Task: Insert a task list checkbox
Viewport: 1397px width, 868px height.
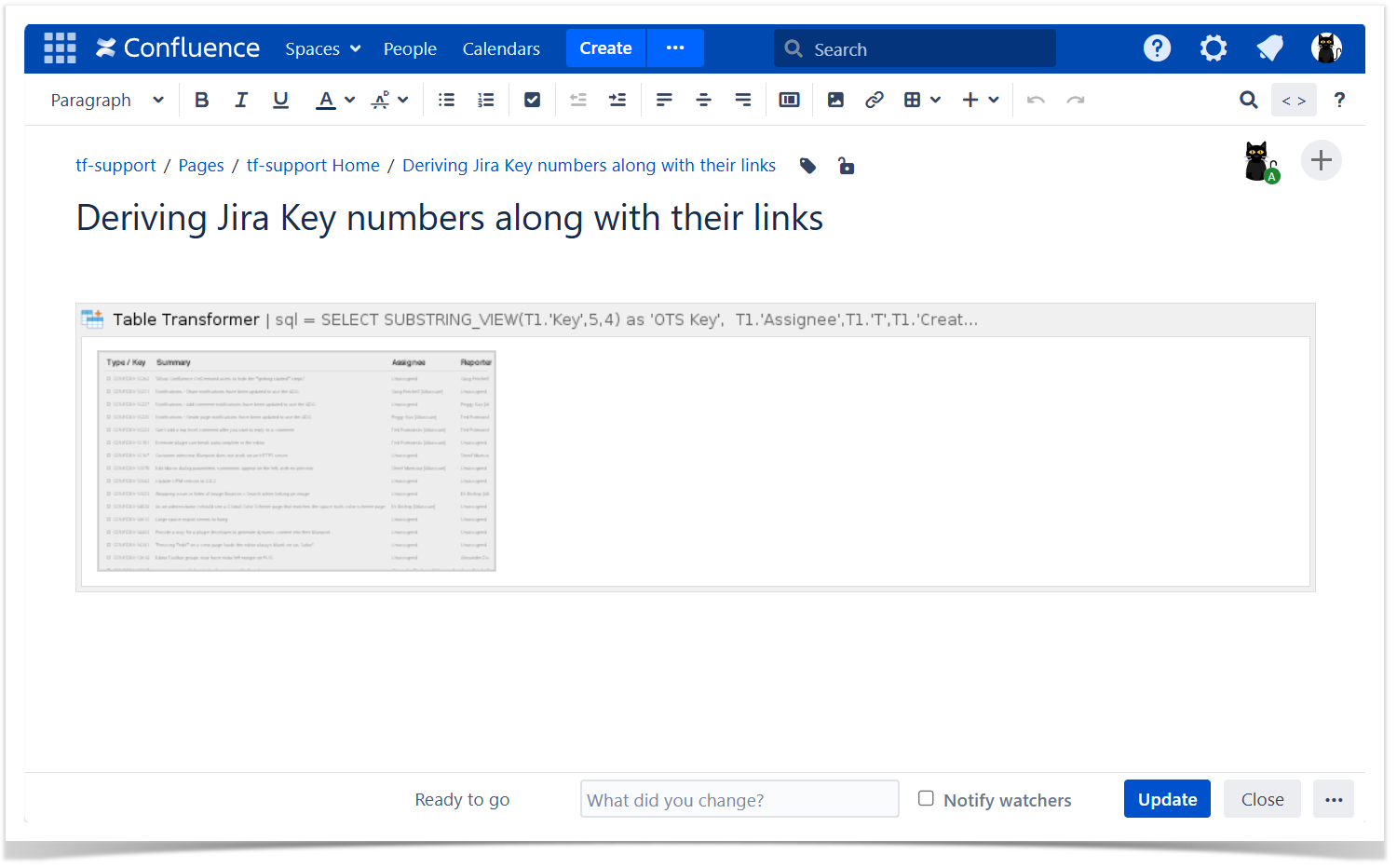Action: pos(532,100)
